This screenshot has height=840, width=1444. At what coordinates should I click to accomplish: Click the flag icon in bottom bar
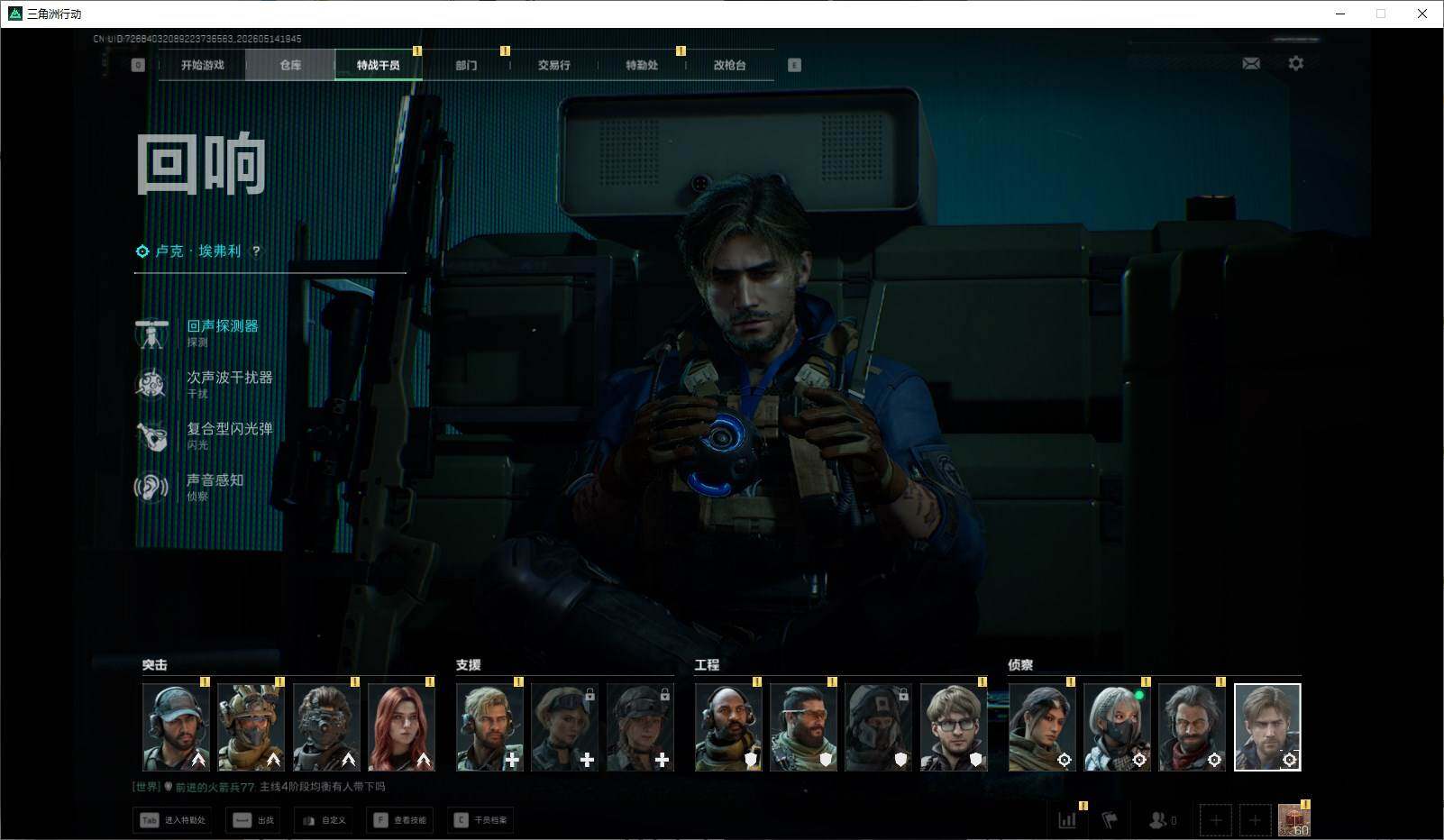1110,820
